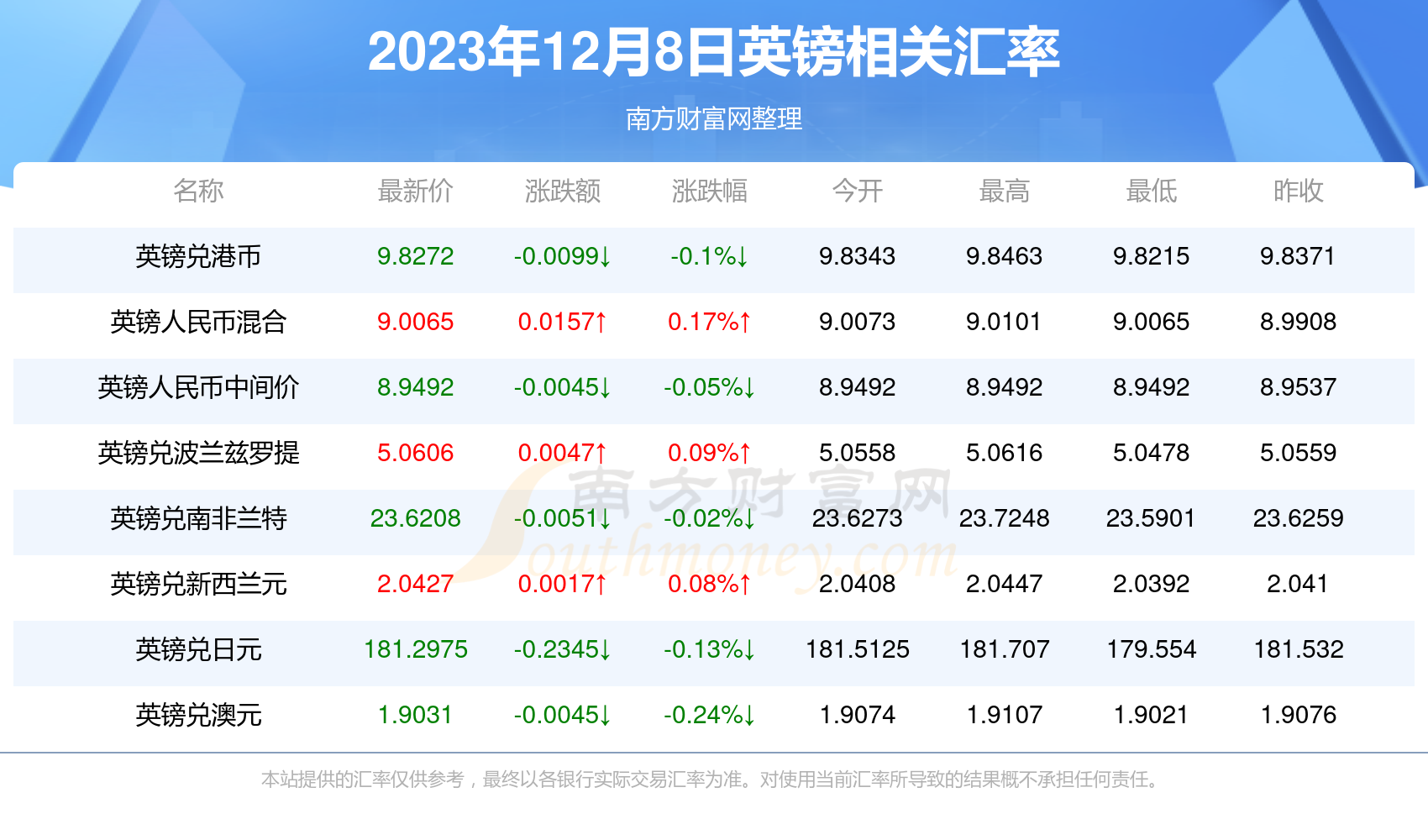Click change value 0.0017↑

(562, 584)
